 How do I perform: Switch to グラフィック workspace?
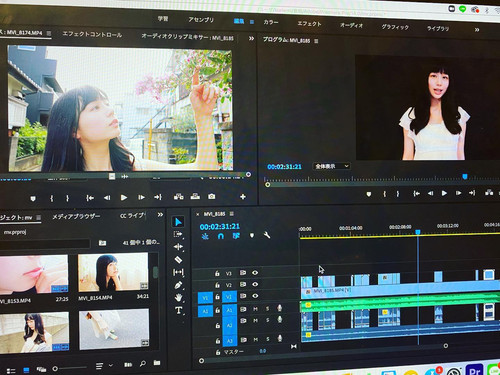click(395, 27)
